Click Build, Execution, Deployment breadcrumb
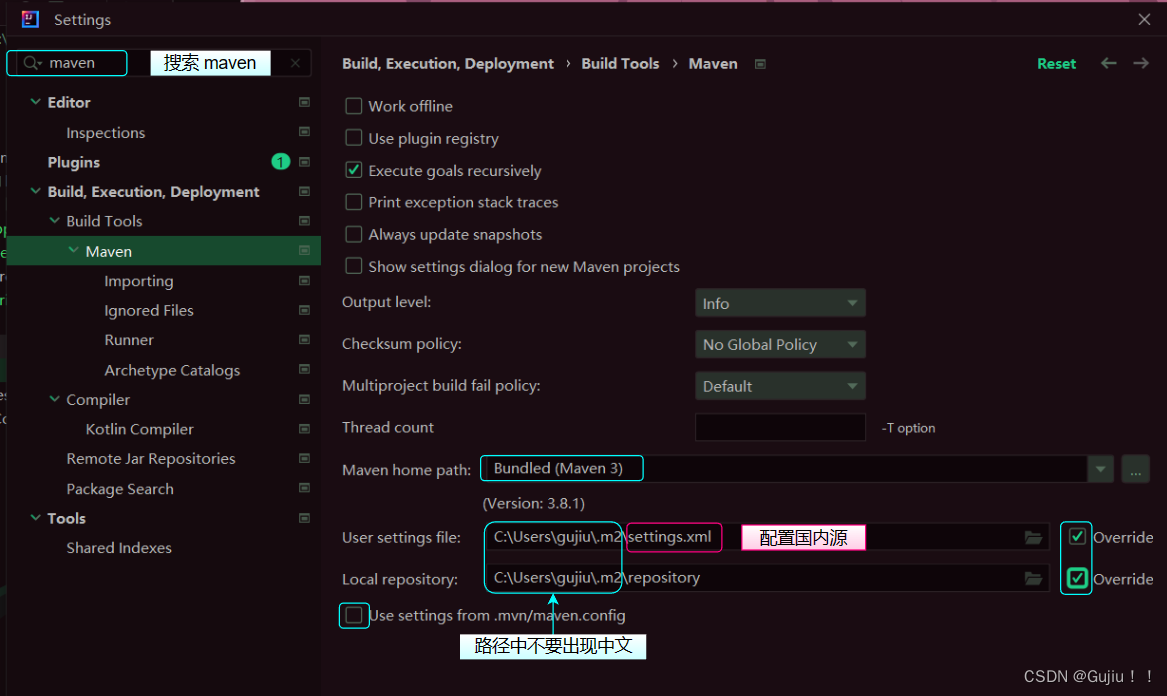Screen dimensions: 1167x696 pyautogui.click(x=447, y=64)
